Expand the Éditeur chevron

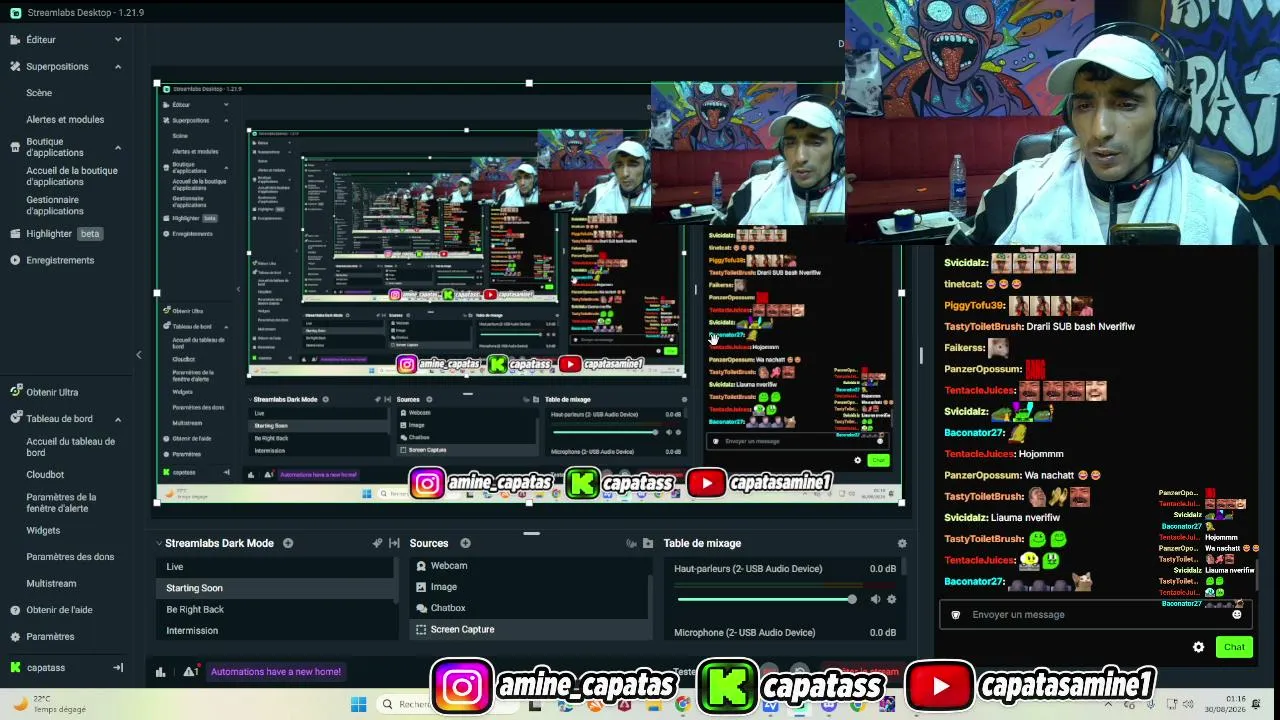coord(118,39)
